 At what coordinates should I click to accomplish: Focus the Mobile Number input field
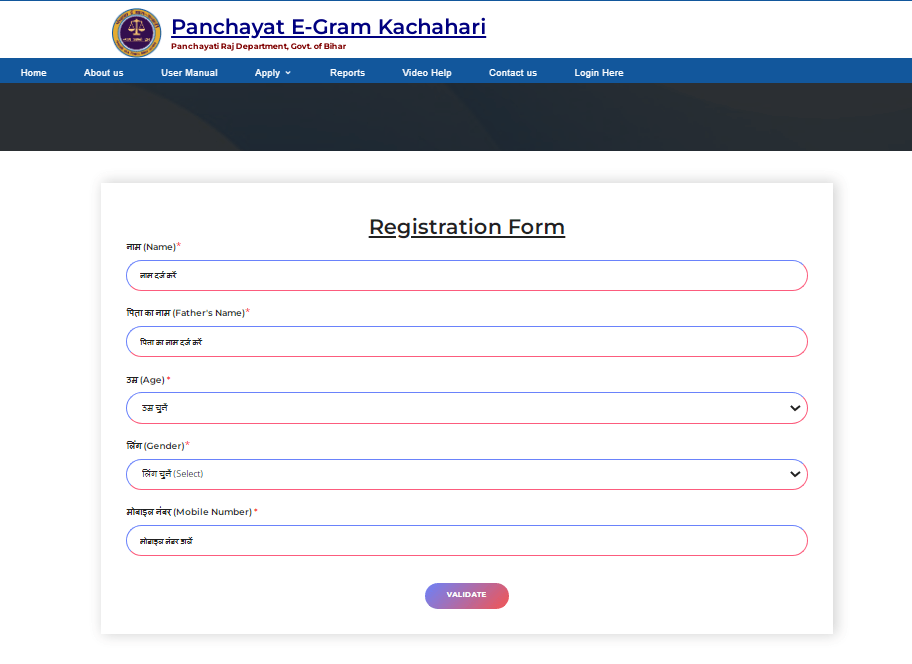[x=466, y=541]
